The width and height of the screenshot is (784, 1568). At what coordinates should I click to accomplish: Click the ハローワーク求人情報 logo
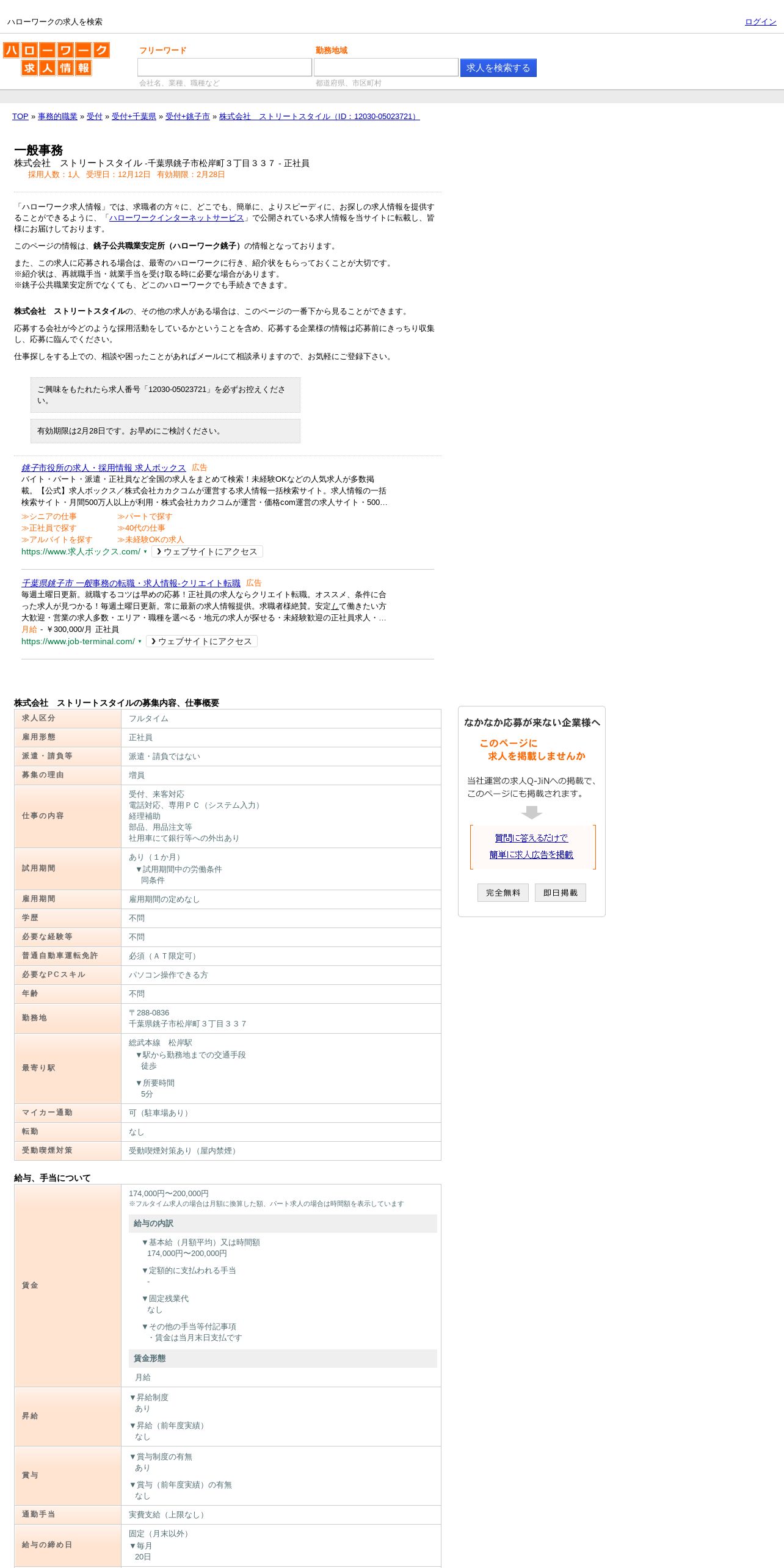[56, 59]
